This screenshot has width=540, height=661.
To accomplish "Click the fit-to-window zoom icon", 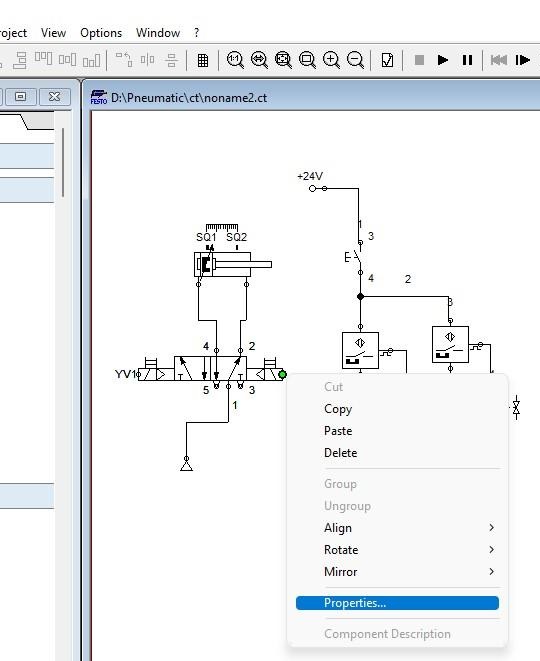I will pyautogui.click(x=283, y=60).
